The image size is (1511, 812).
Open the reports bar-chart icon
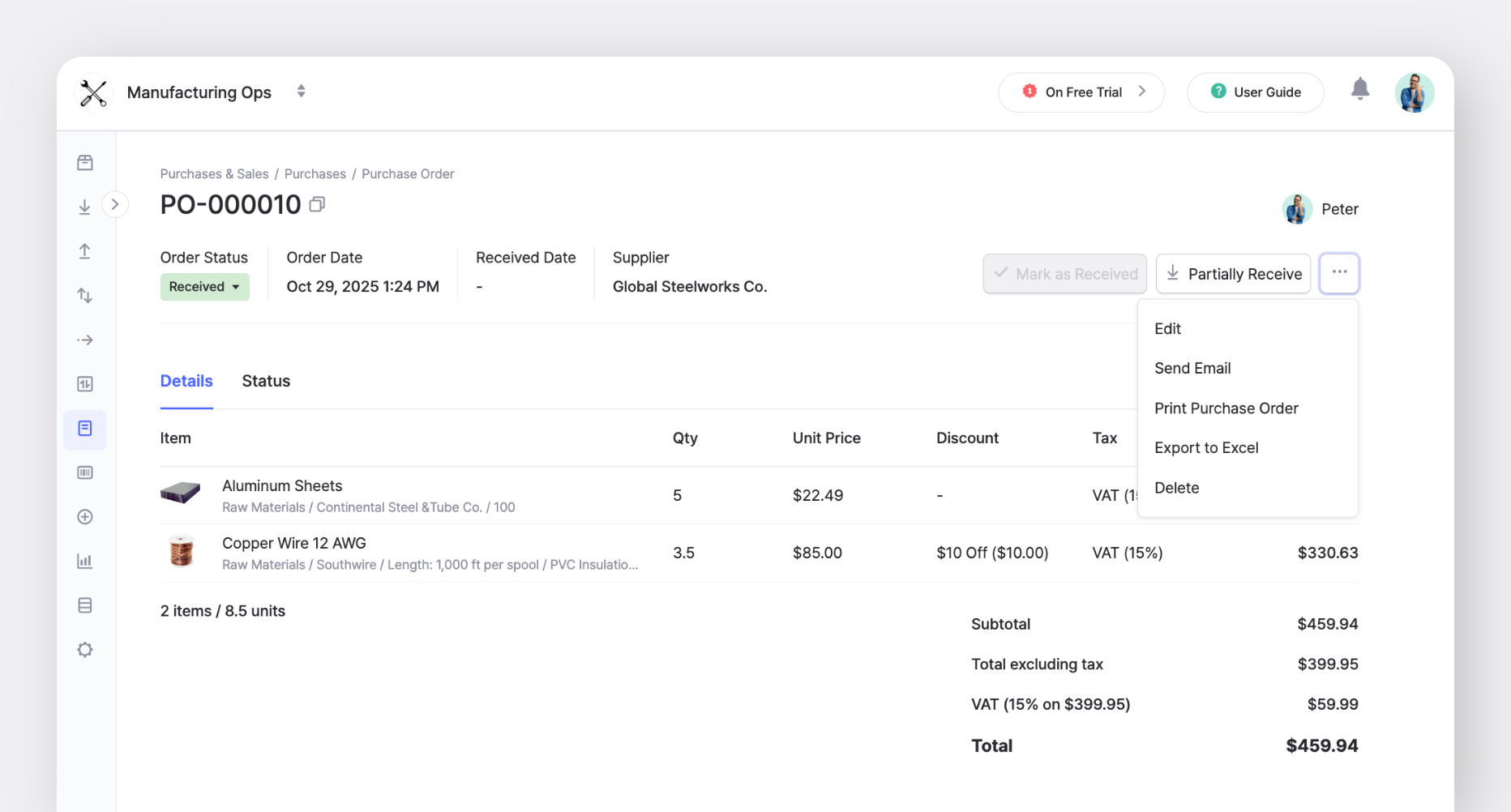point(84,560)
